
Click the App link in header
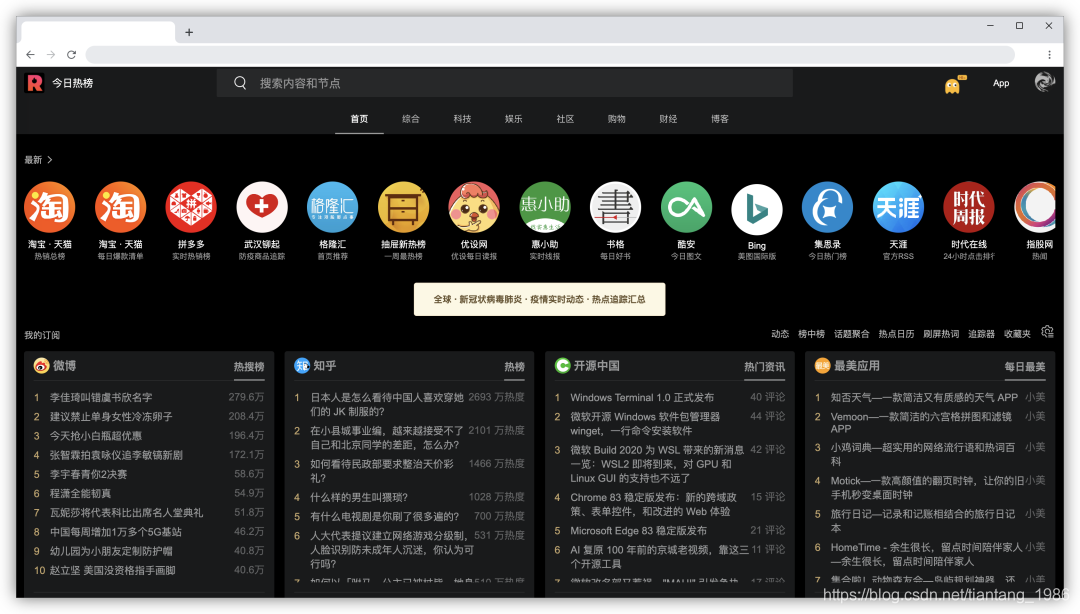pyautogui.click(x=1001, y=83)
